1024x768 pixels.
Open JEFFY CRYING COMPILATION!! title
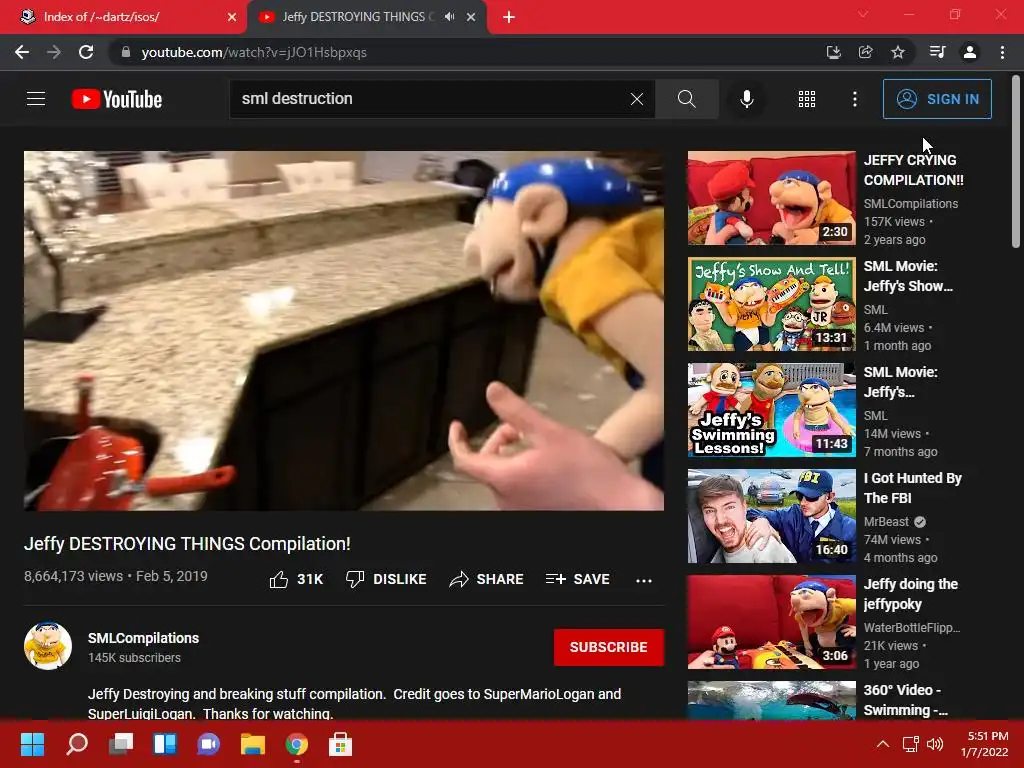(x=914, y=170)
